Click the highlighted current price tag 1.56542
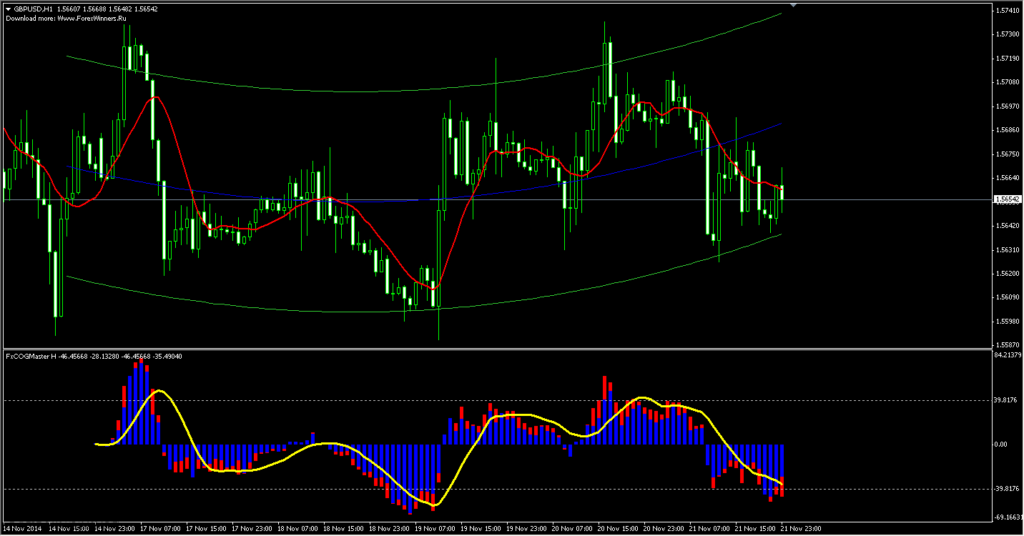Image resolution: width=1024 pixels, height=536 pixels. click(x=1007, y=200)
